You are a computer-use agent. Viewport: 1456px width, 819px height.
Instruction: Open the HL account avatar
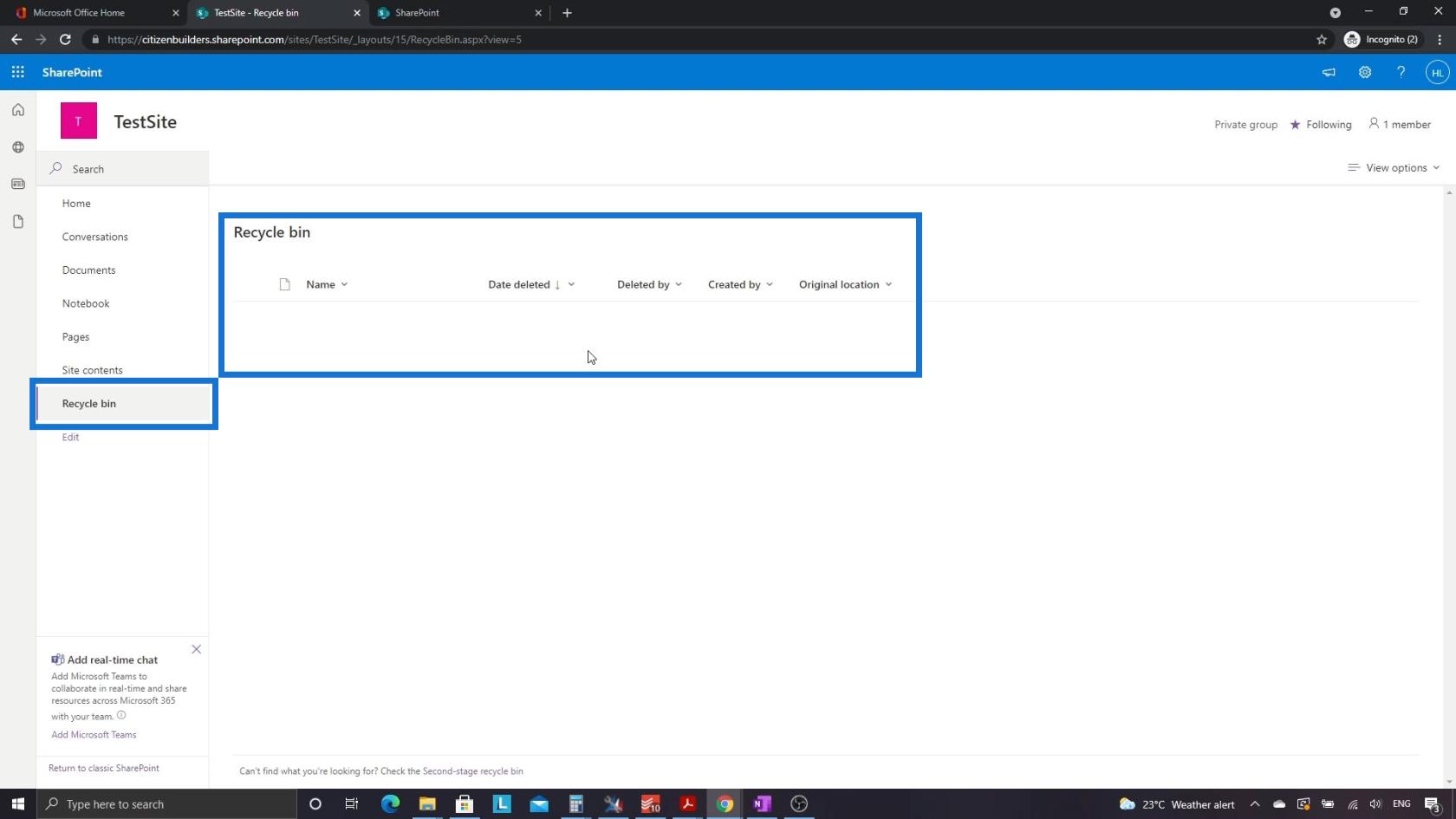[x=1437, y=73]
